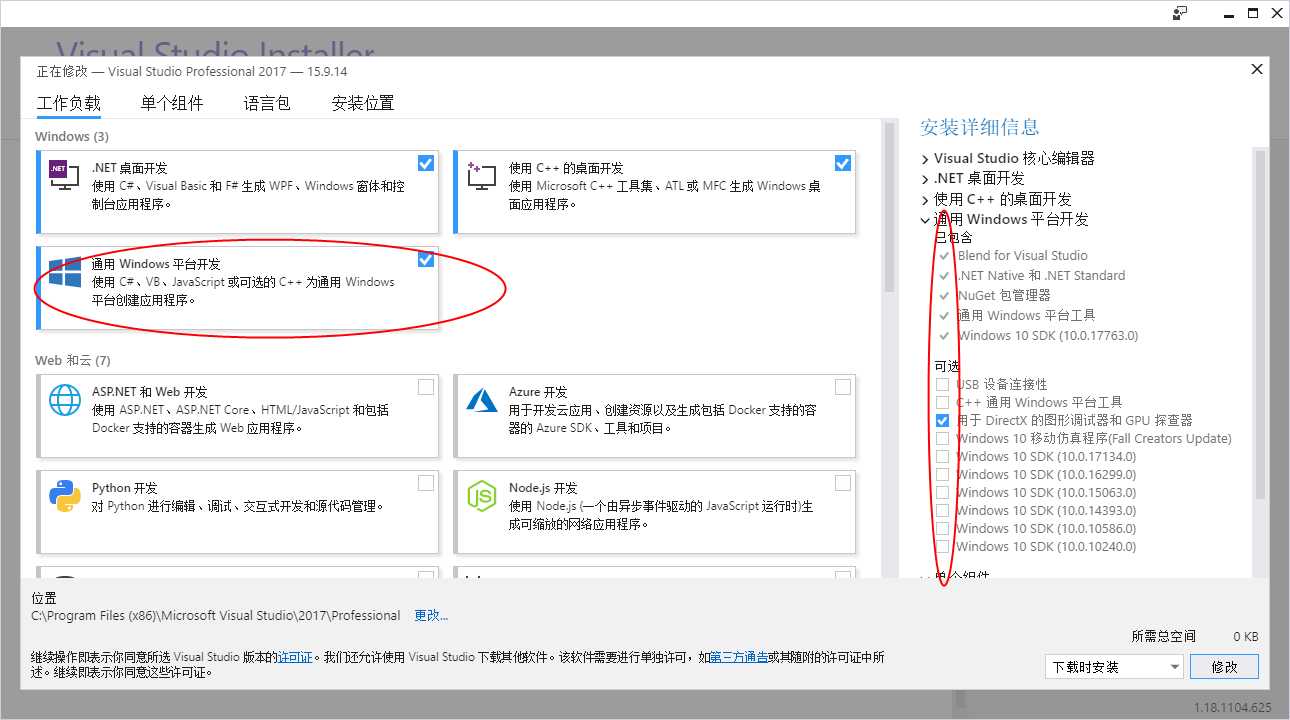Viewport: 1290px width, 720px height.
Task: Check Windows 10 SDK (10.0.14393.0)
Action: (942, 510)
